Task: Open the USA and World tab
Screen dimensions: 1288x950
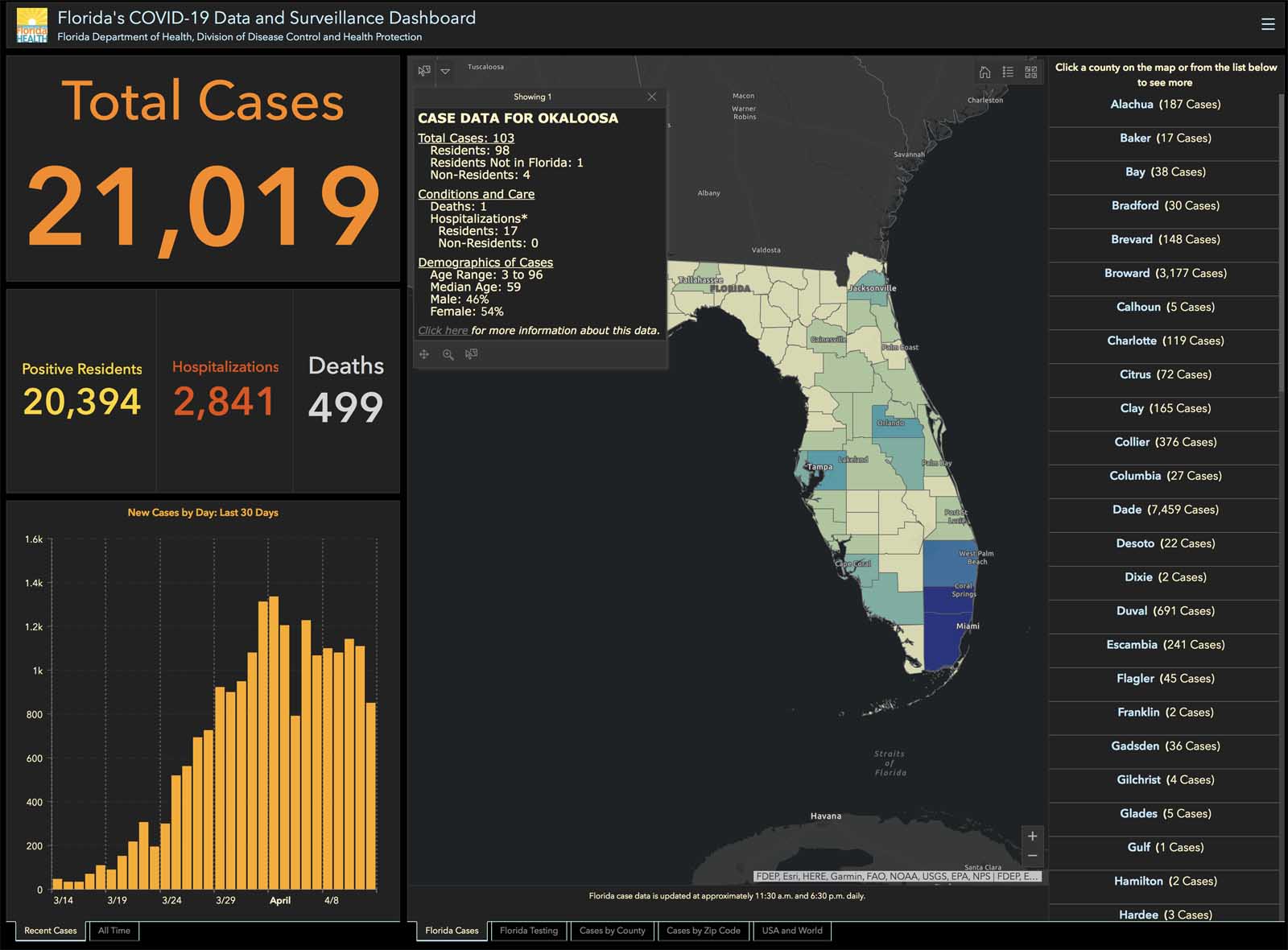Action: coord(792,931)
